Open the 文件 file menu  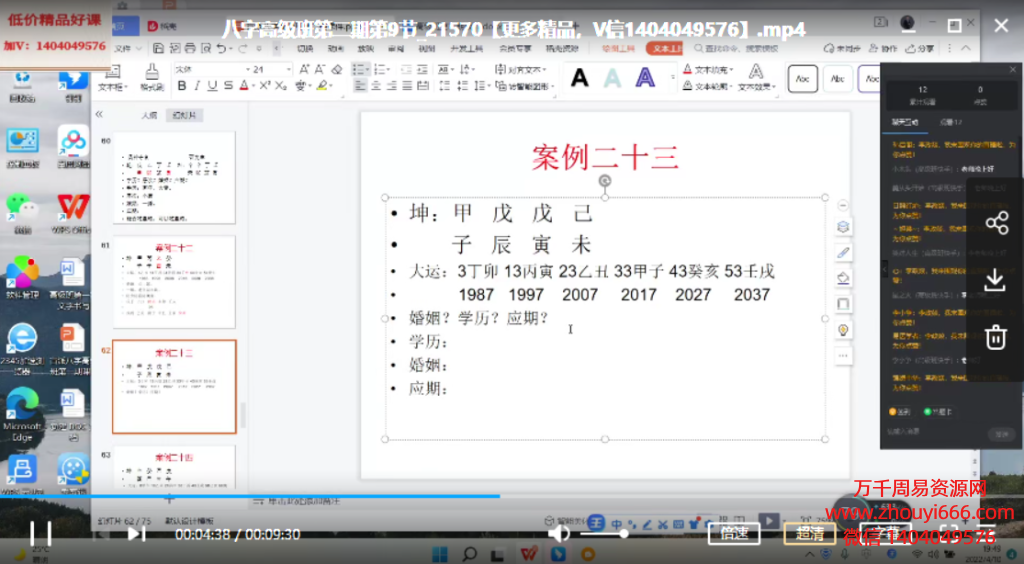pyautogui.click(x=127, y=48)
